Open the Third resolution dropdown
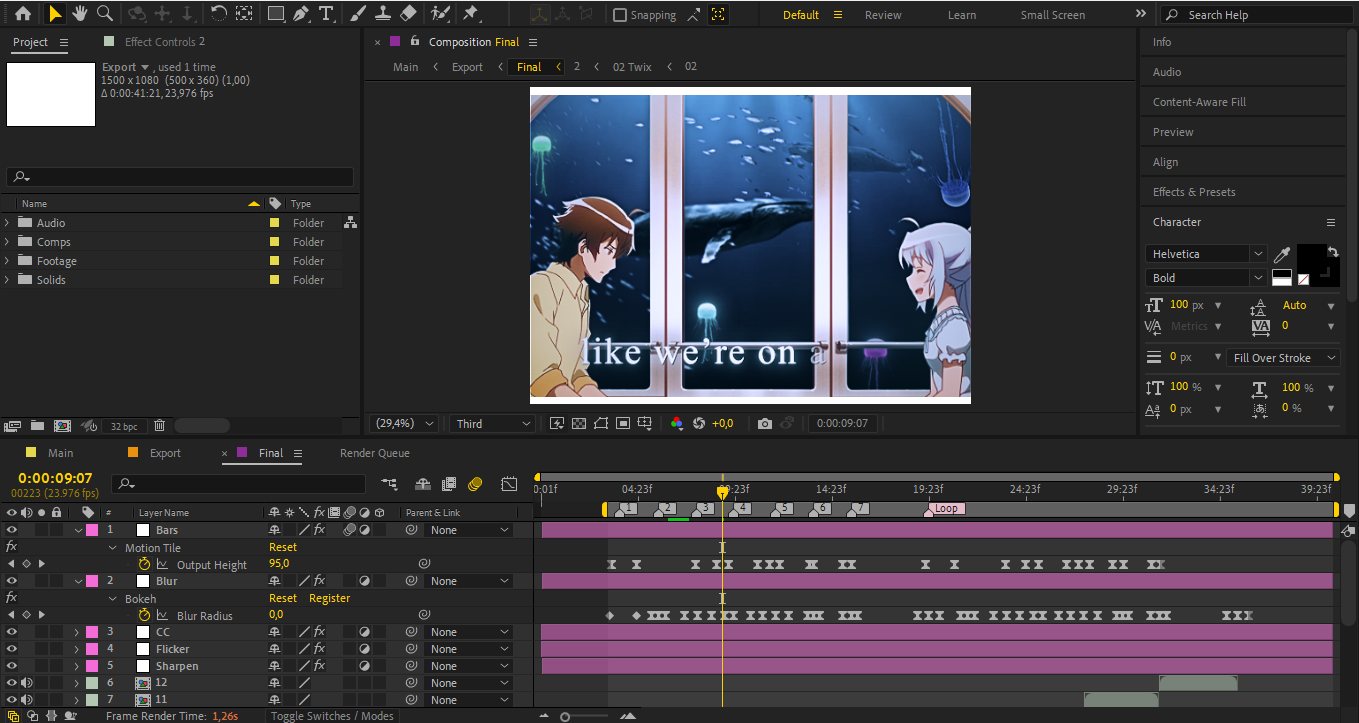The width and height of the screenshot is (1359, 723). [493, 424]
